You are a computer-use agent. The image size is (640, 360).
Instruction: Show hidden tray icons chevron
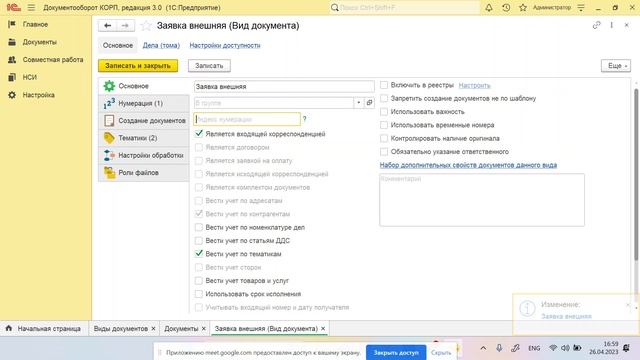(x=483, y=348)
